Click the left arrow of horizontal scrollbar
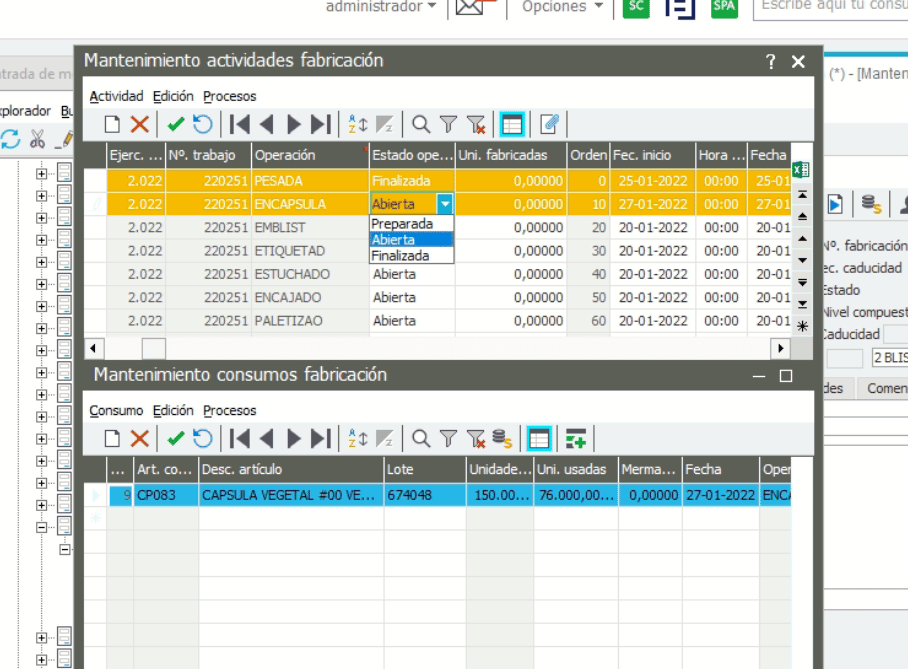Screen dimensions: 908x669 click(x=93, y=349)
